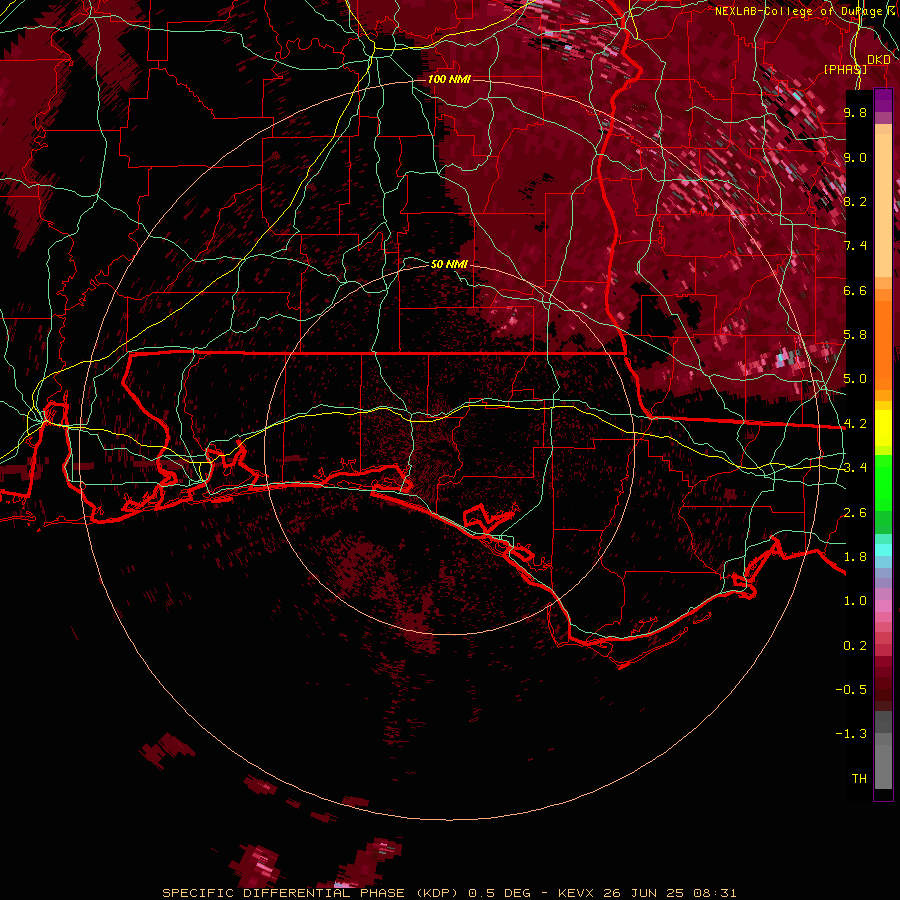This screenshot has height=900, width=900.
Task: Click the KEVX 26 JUN 25 08:31 timestamp
Action: [647, 893]
